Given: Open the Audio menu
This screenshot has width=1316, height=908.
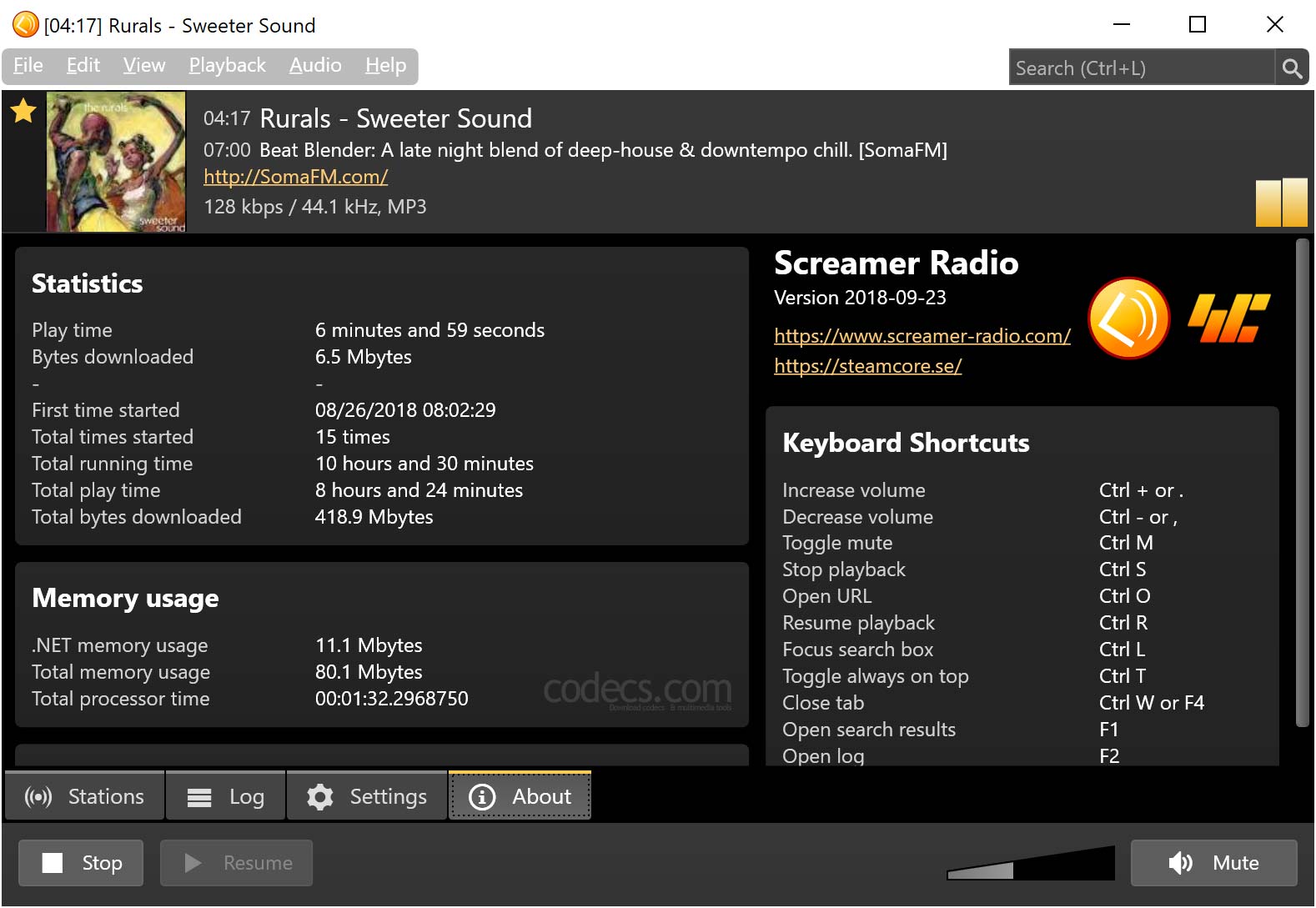Looking at the screenshot, I should pyautogui.click(x=315, y=66).
